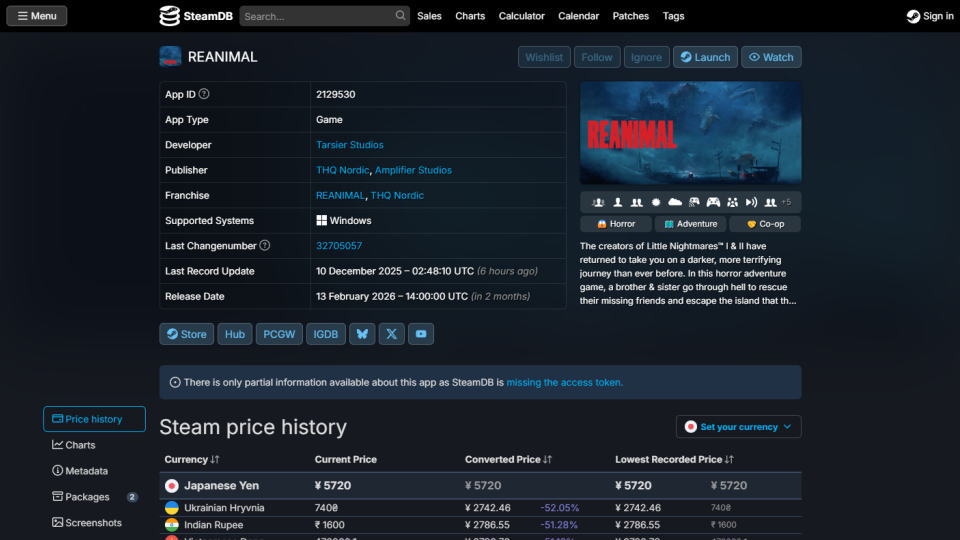The image size is (960, 540).
Task: Open the Sales nav item
Action: tap(429, 16)
